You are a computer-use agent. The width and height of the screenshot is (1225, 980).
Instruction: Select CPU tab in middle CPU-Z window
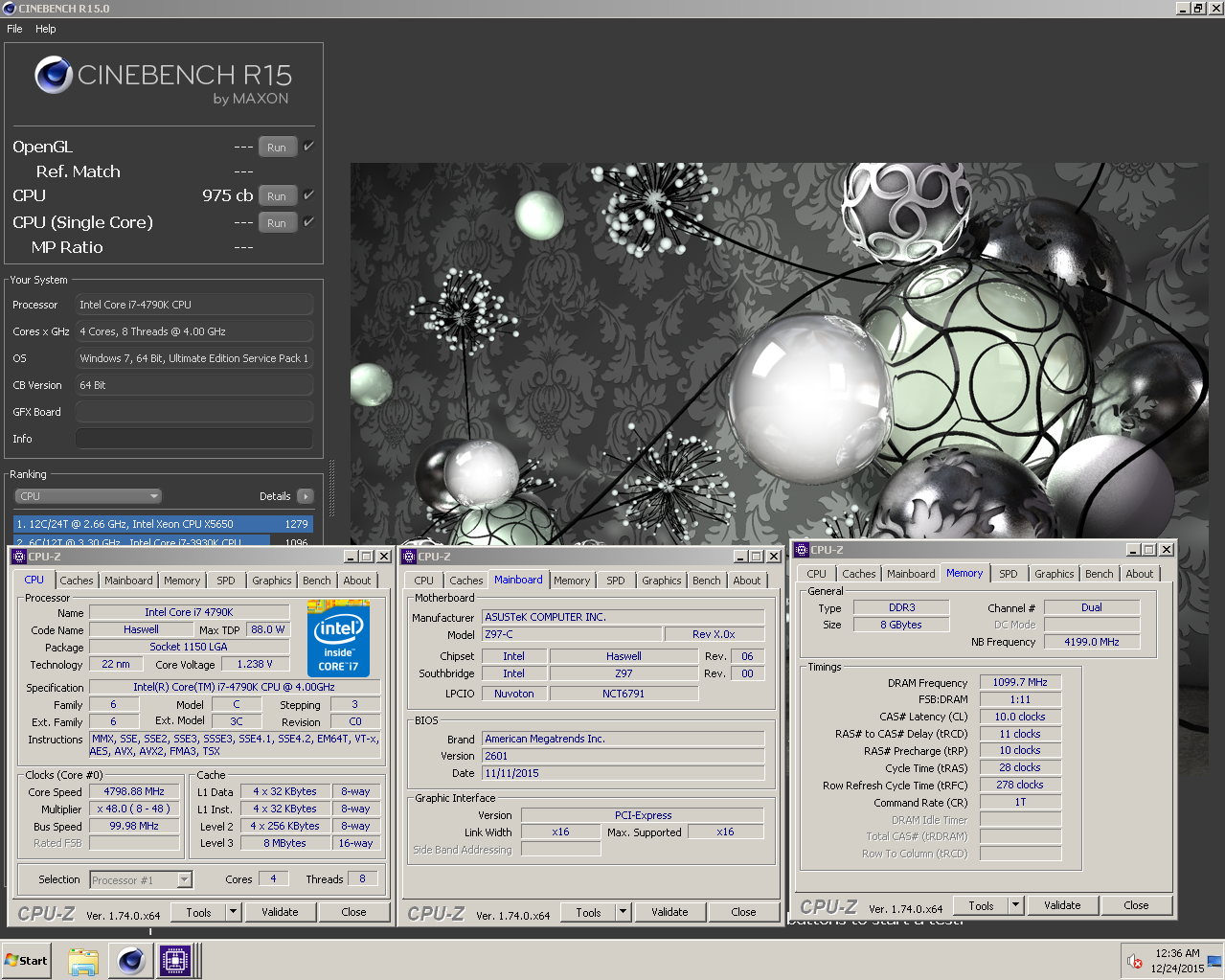[x=424, y=581]
